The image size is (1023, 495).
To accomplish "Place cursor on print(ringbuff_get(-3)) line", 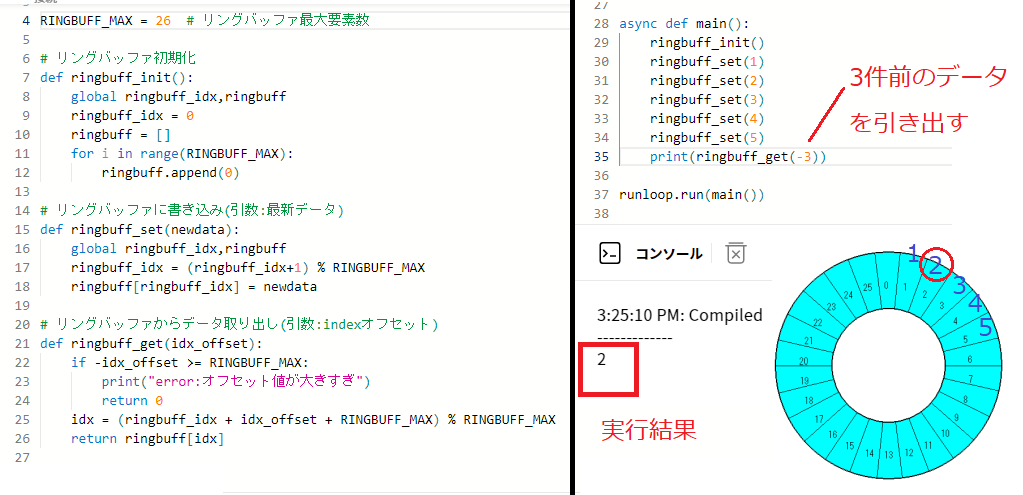I will coord(738,157).
